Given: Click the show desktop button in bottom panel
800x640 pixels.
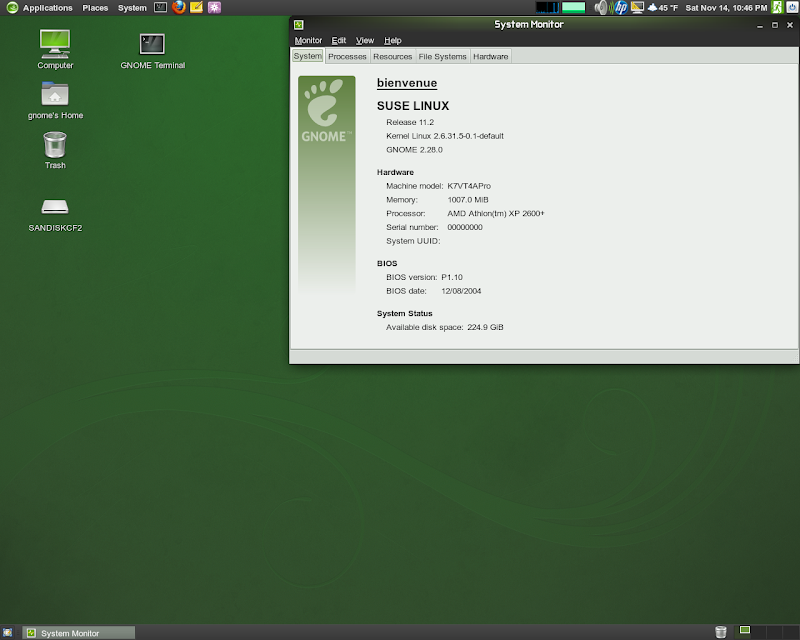Looking at the screenshot, I should point(8,632).
